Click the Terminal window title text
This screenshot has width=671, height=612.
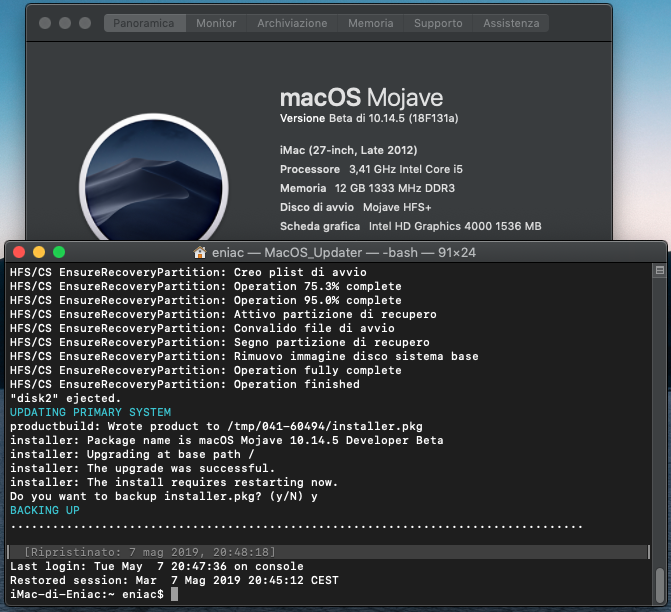344,253
